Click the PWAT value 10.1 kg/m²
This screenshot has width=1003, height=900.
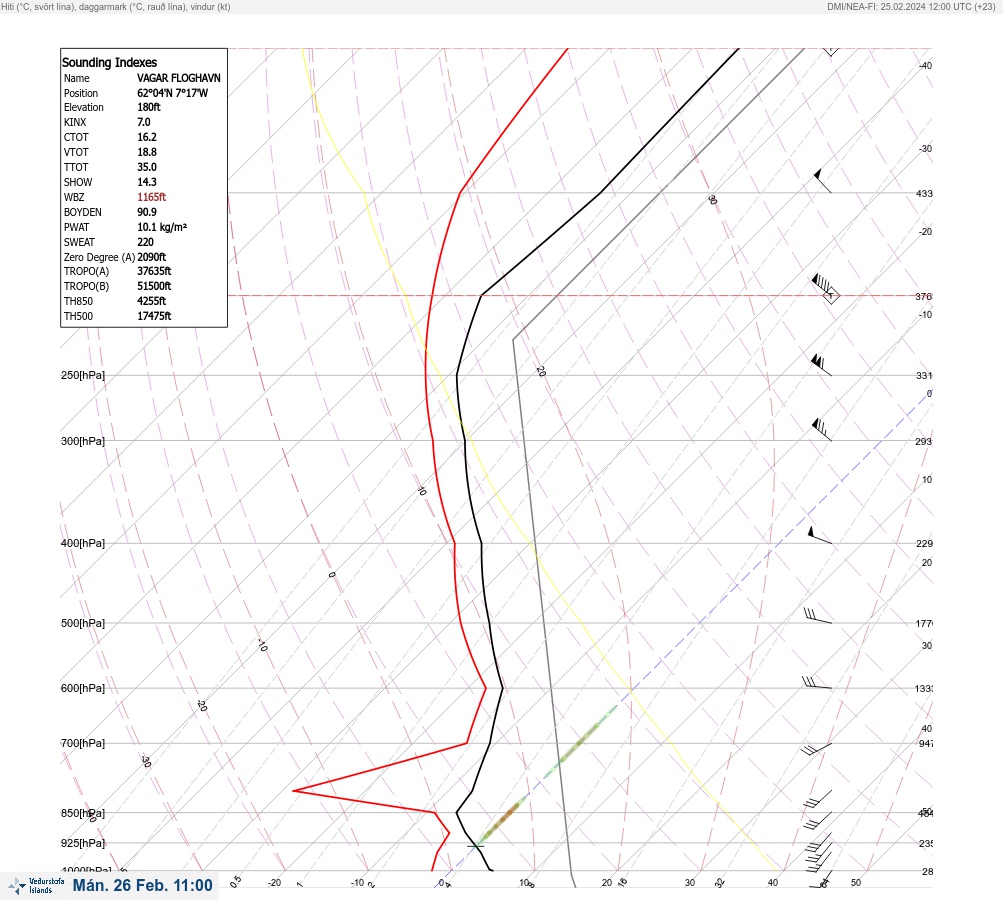click(162, 227)
